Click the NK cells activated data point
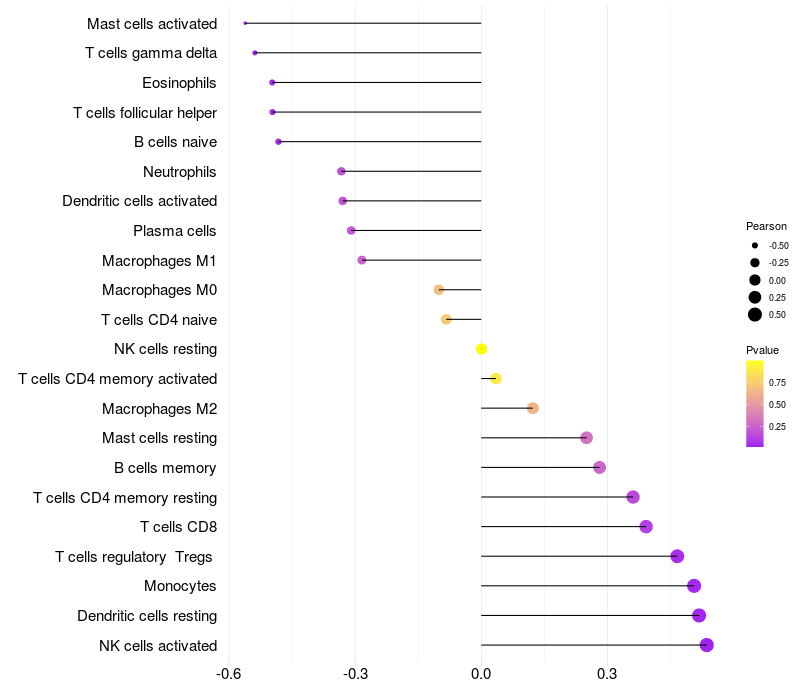 (x=706, y=645)
